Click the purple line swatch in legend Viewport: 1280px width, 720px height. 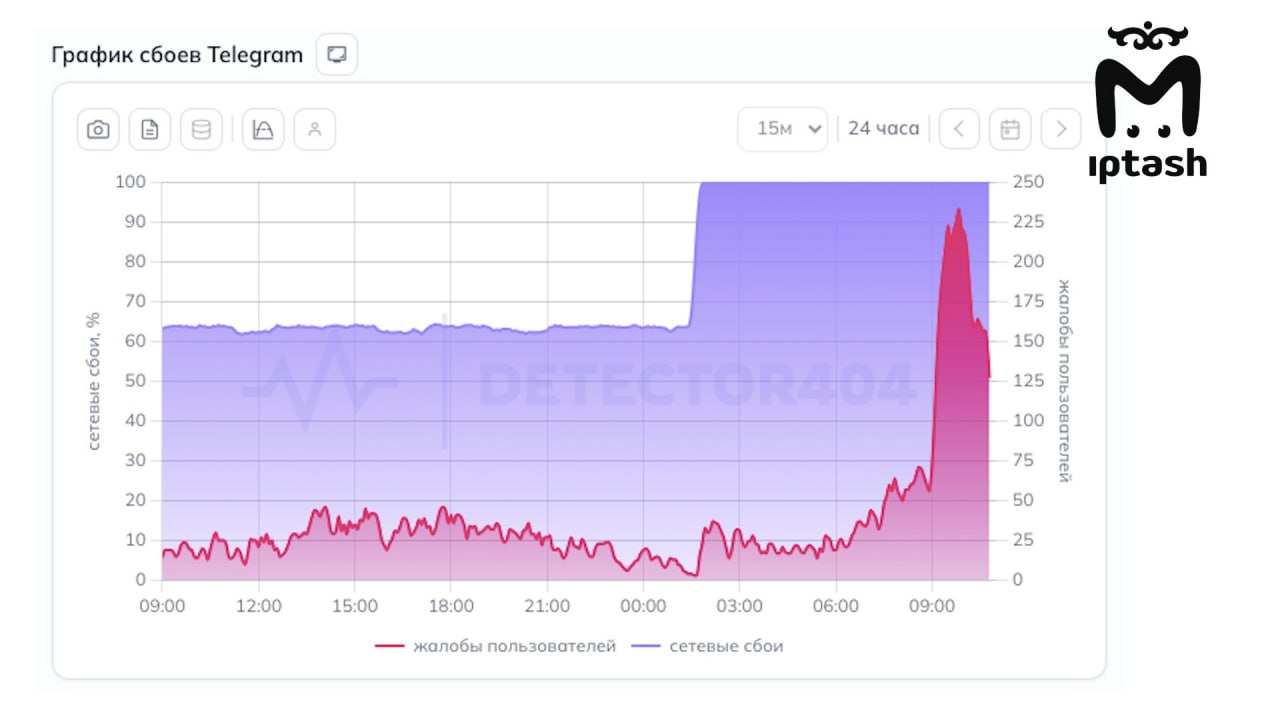[x=646, y=646]
